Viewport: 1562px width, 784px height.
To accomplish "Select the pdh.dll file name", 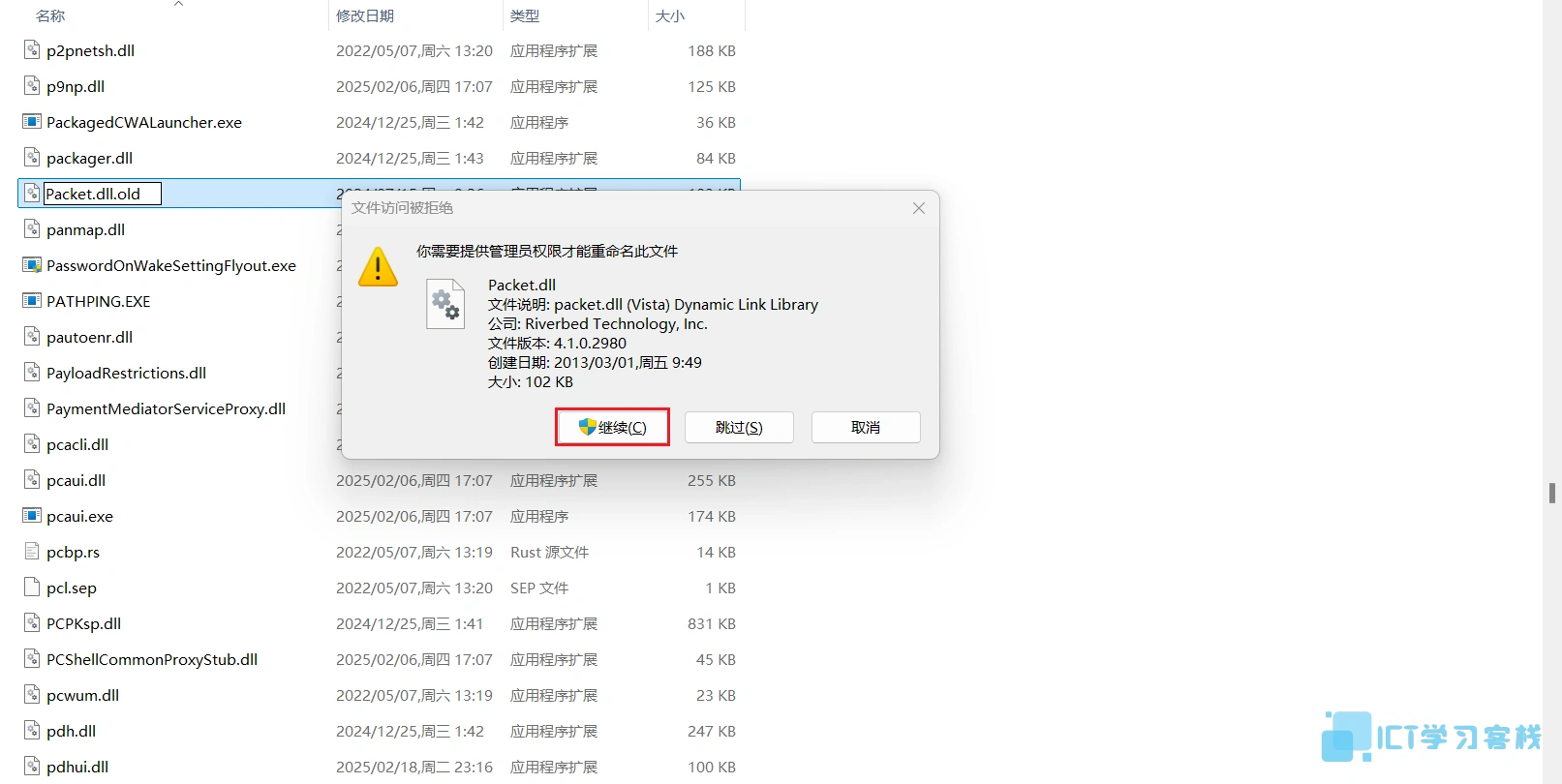I will (71, 731).
